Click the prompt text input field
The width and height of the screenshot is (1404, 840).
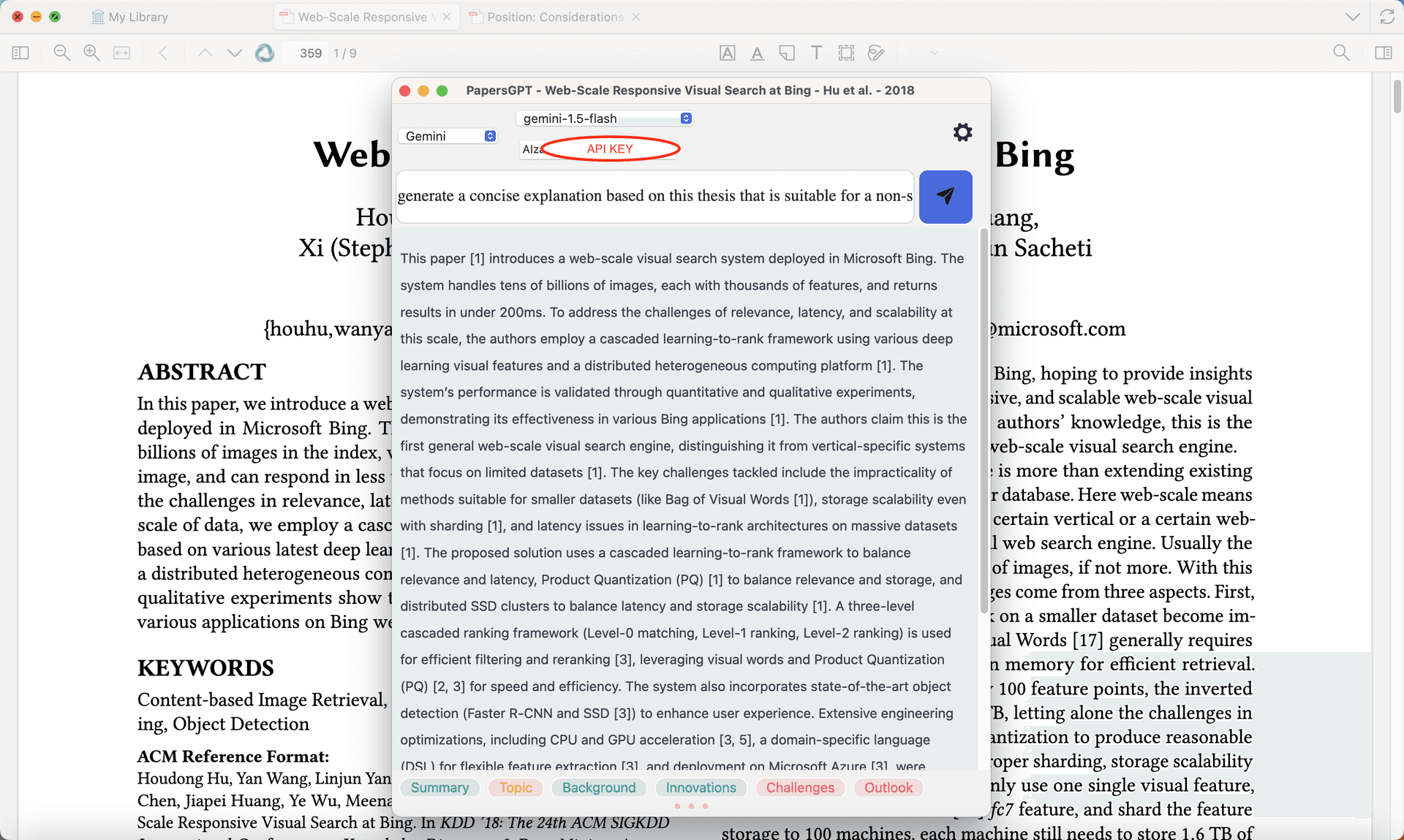[x=654, y=196]
